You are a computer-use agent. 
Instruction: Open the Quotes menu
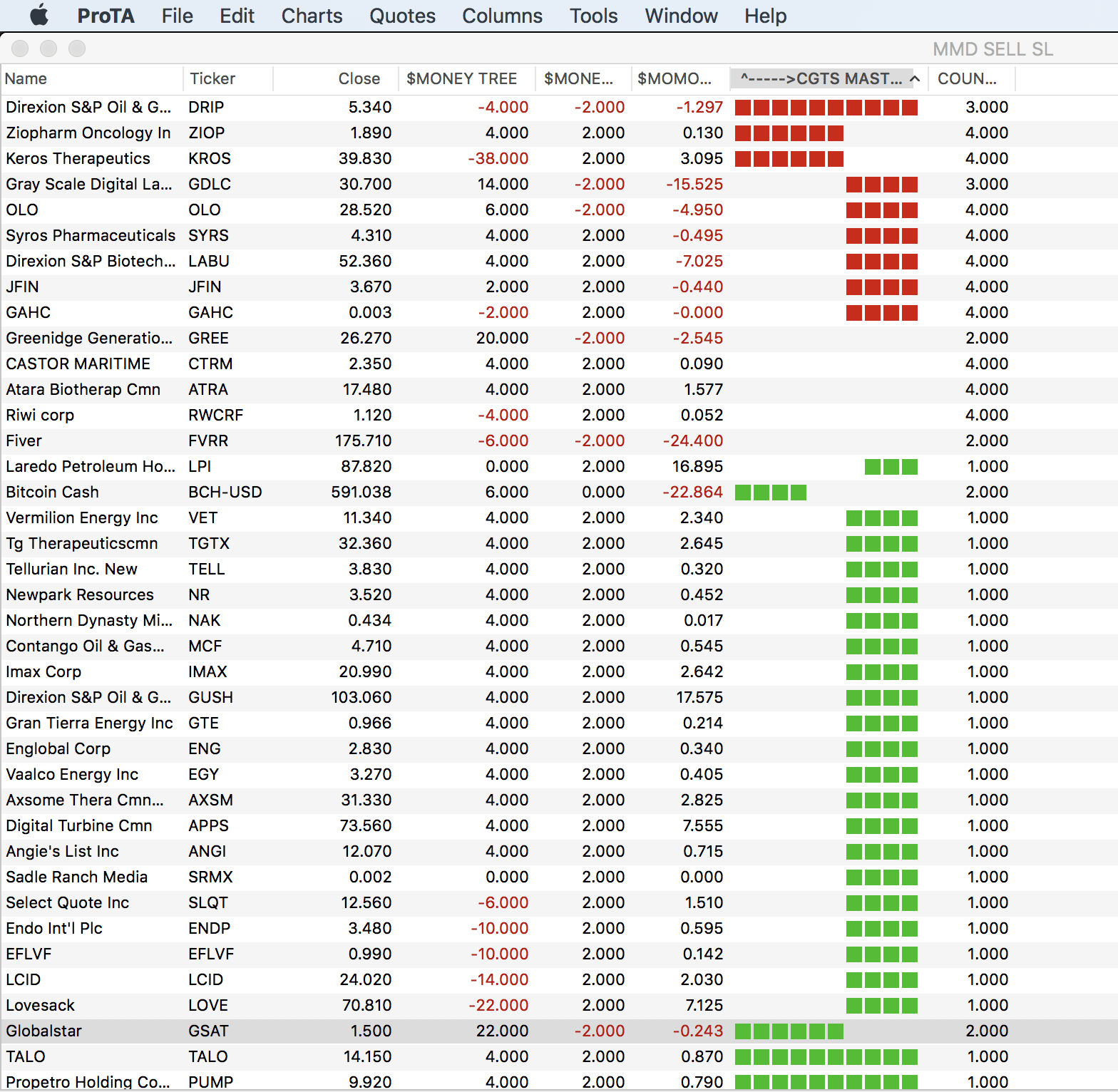[402, 16]
